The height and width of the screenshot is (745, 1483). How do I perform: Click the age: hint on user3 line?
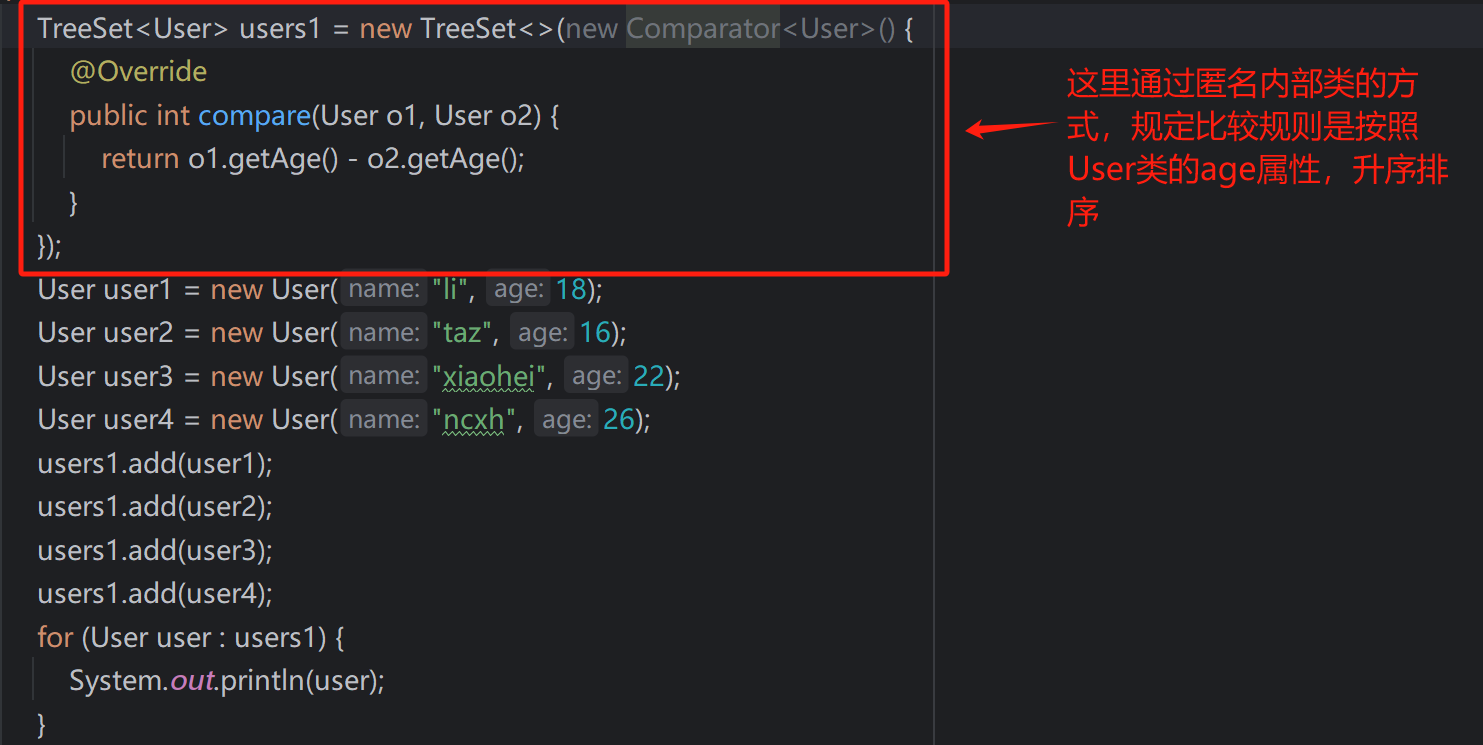[597, 376]
